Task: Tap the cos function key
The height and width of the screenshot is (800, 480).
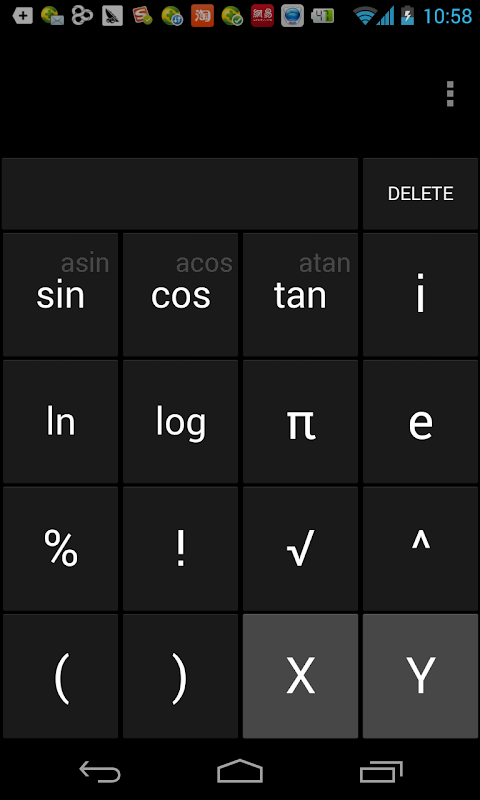Action: click(181, 294)
